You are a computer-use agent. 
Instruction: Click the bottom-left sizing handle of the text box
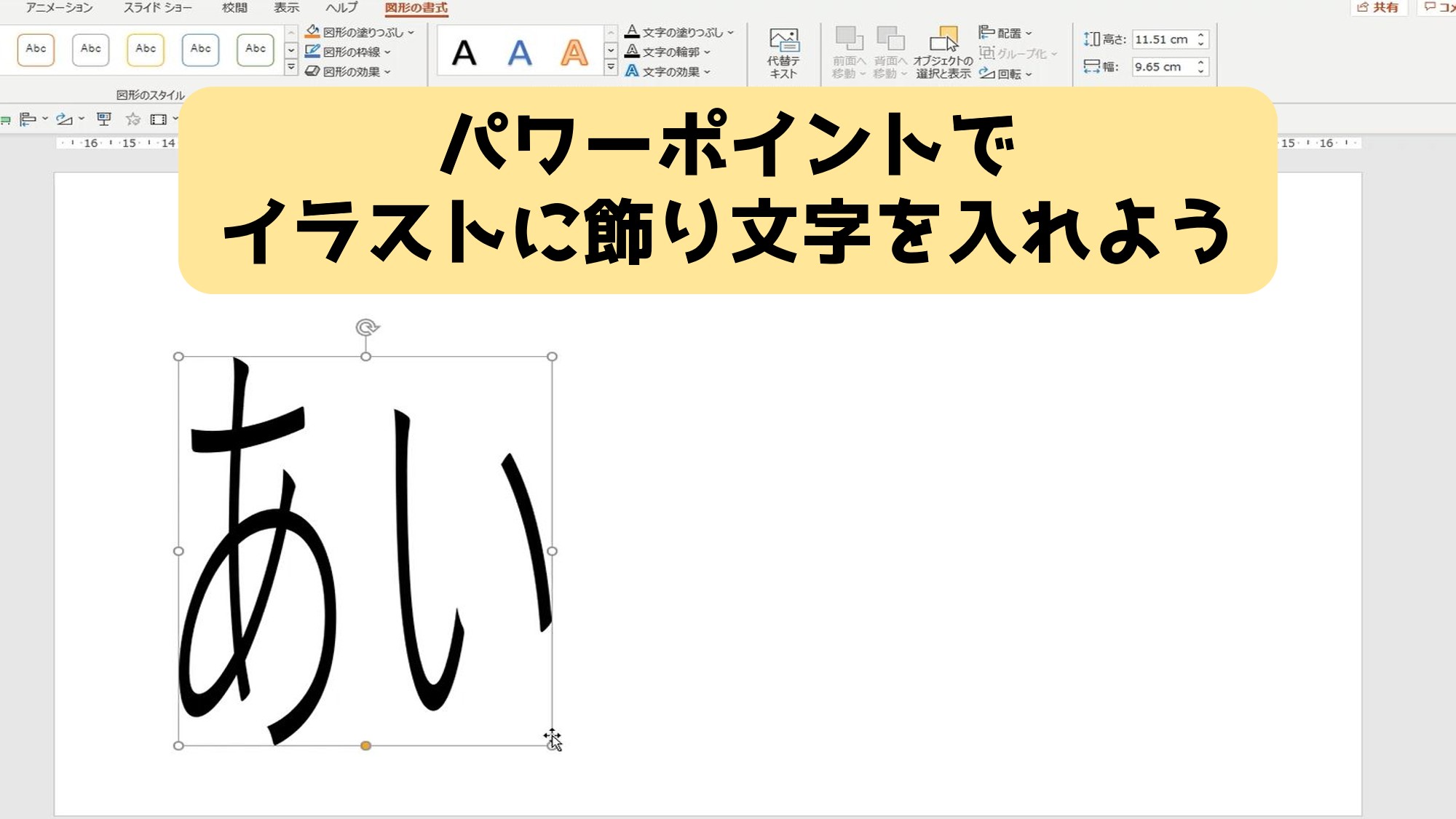178,745
